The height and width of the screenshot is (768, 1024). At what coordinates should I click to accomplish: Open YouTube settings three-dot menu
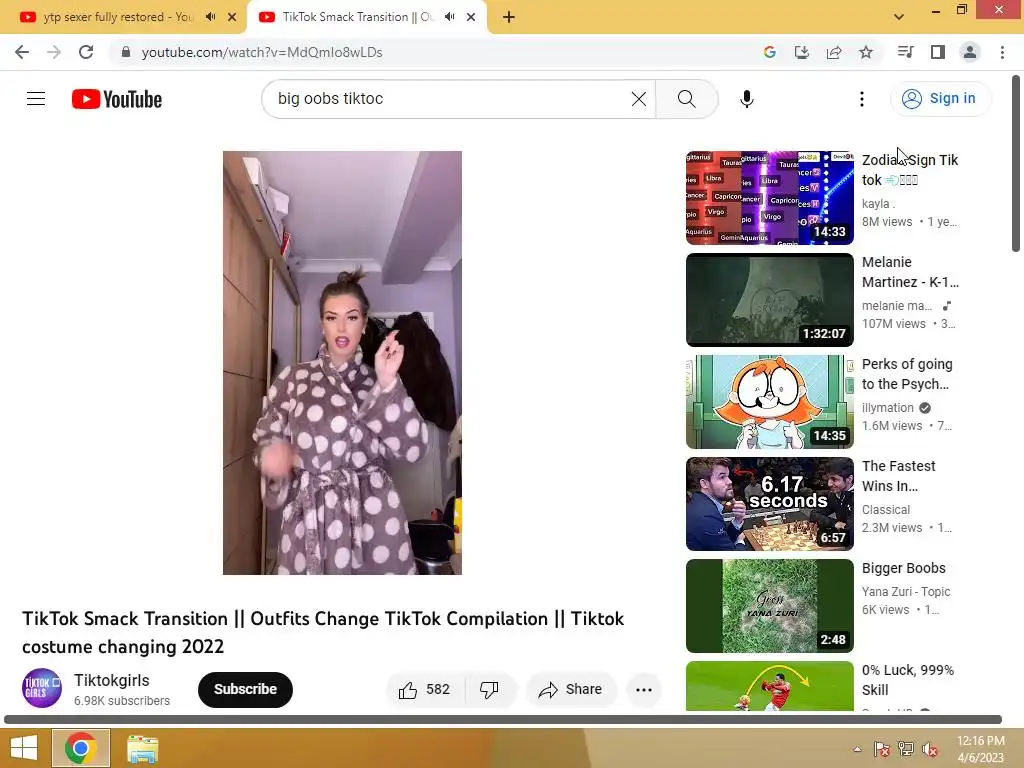861,99
